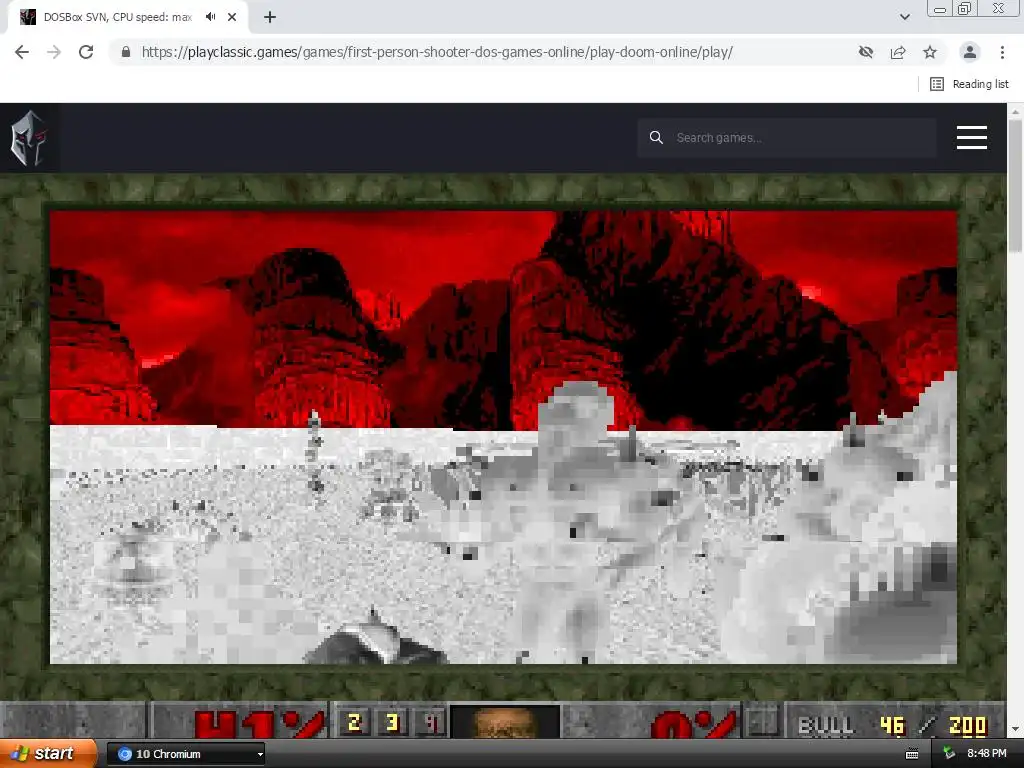Click the crossed-out eye icon in address bar

click(x=866, y=52)
